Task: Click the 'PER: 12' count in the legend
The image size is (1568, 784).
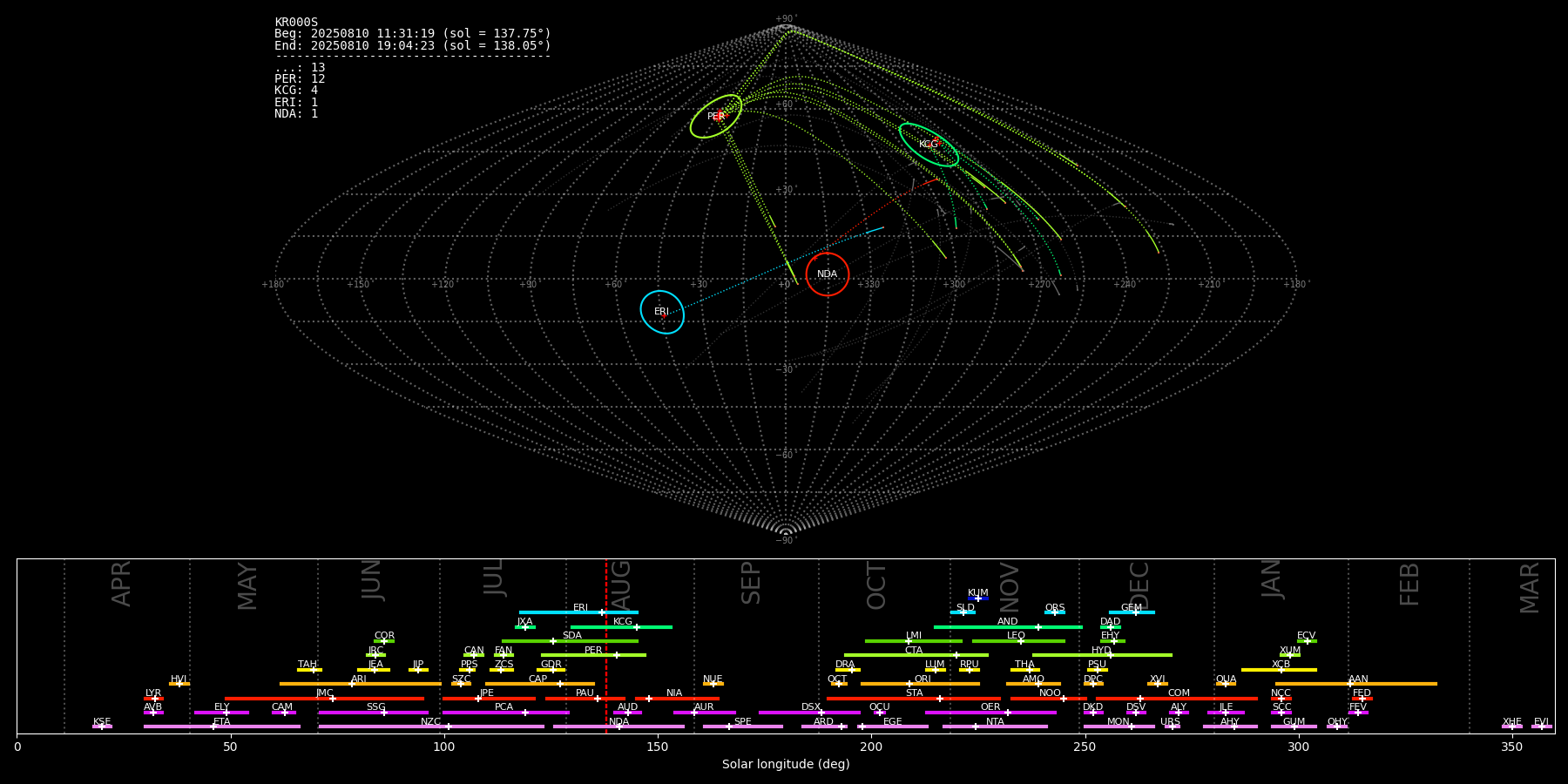Action: tap(300, 78)
